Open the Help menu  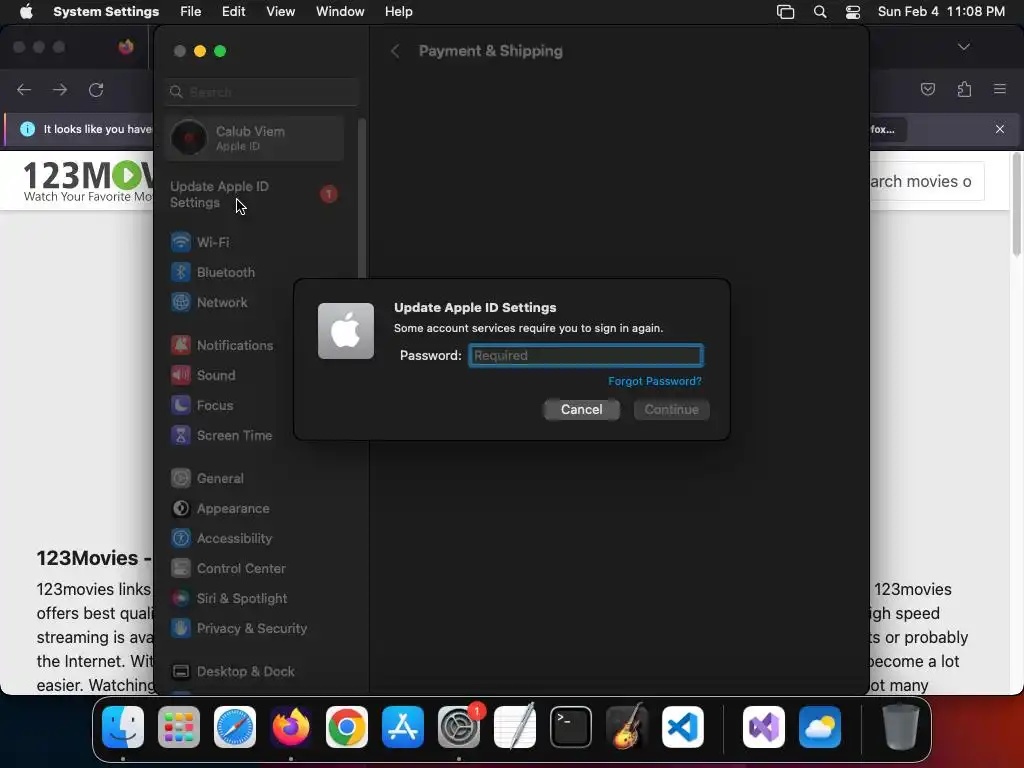click(398, 12)
